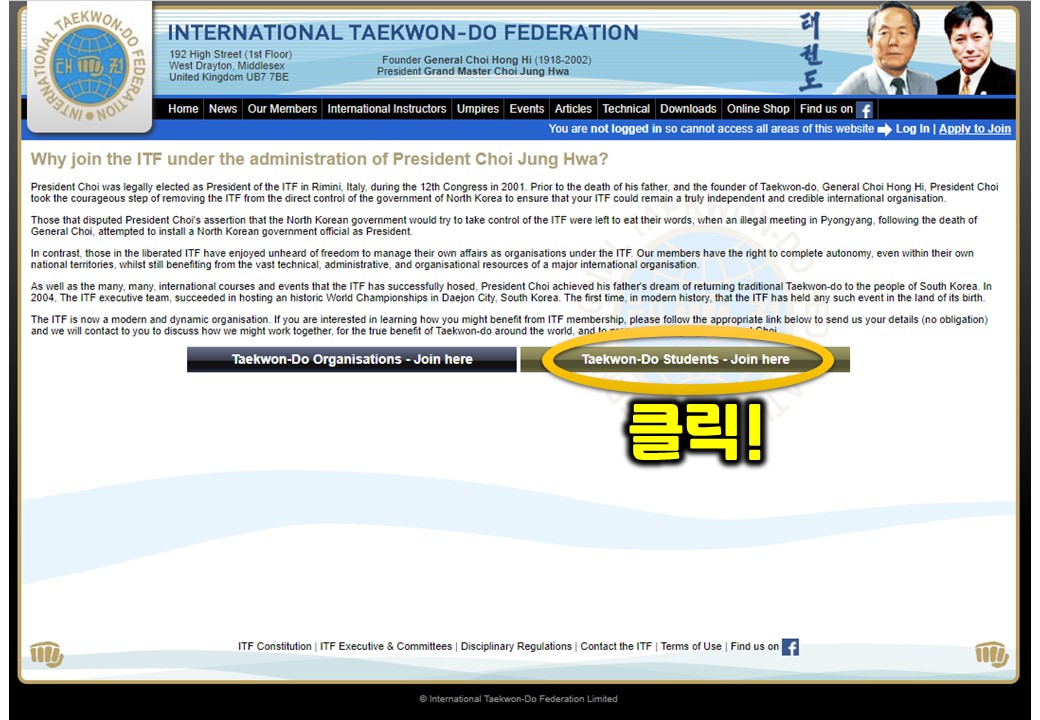Click Founder General Choi Hong Hi text
The image size is (1040, 720).
click(x=486, y=60)
